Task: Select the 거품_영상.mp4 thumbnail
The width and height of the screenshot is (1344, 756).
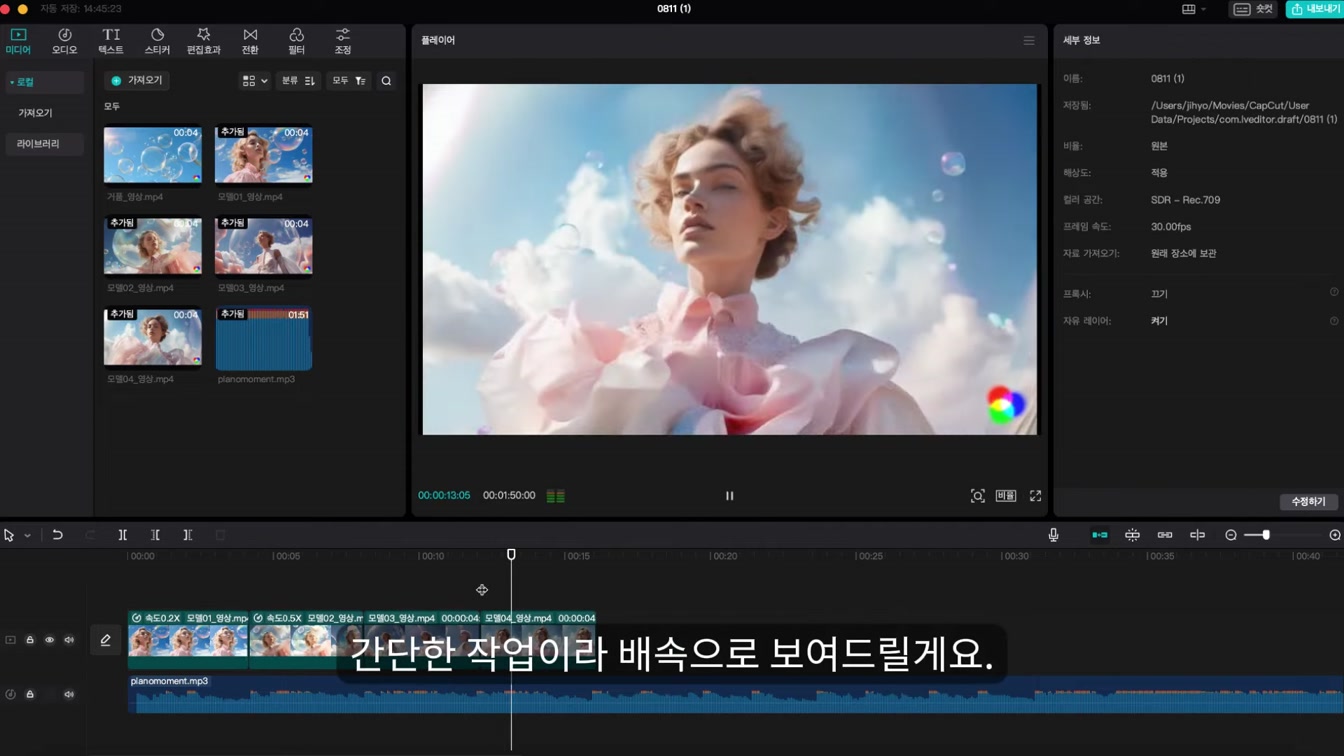Action: click(152, 155)
